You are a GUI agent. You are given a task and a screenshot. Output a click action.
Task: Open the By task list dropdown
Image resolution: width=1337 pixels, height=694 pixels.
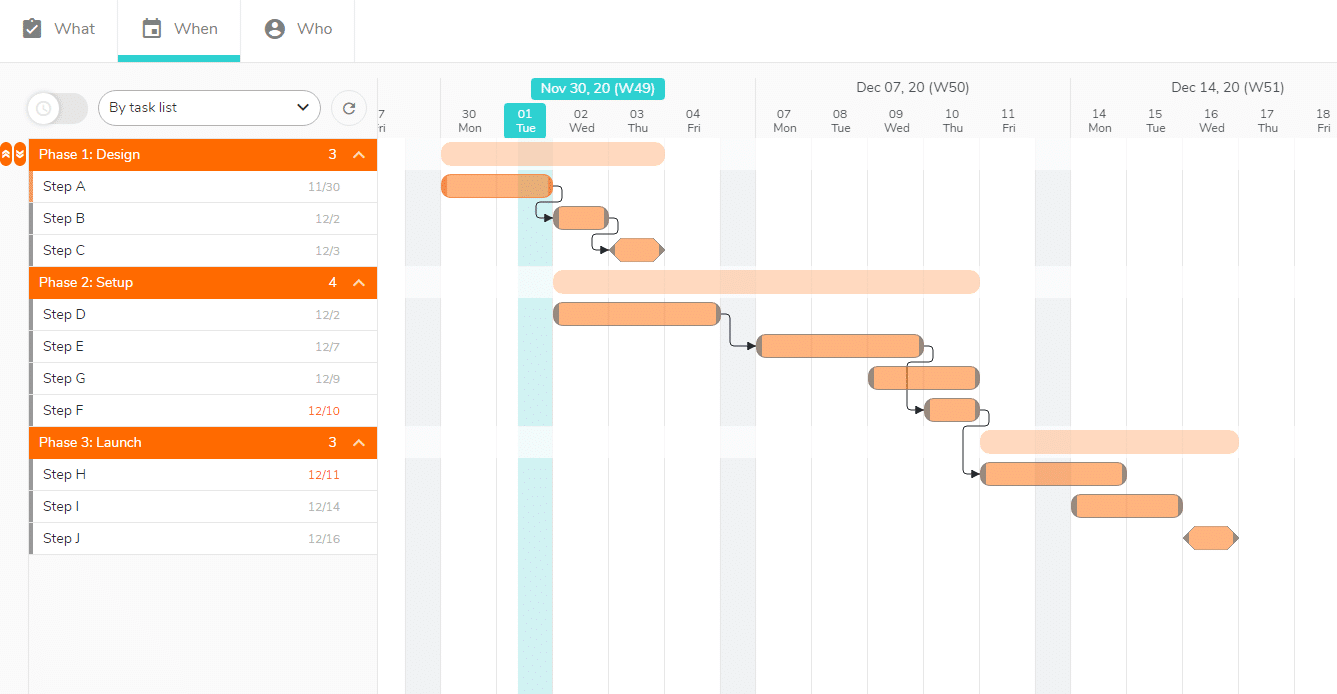point(209,108)
